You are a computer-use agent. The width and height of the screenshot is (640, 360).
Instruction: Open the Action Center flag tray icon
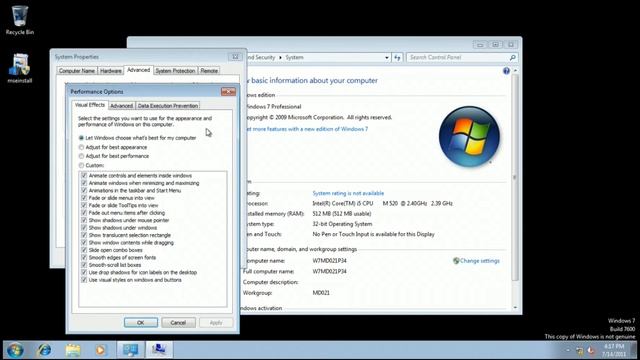pos(579,350)
